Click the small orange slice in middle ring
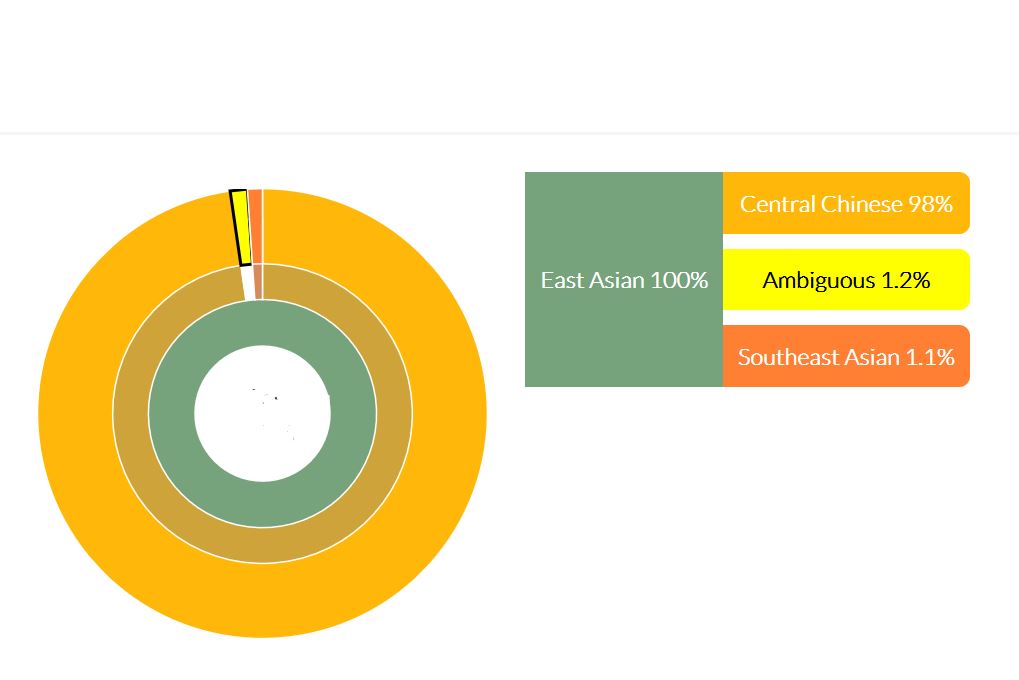The width and height of the screenshot is (1019, 680). [258, 282]
